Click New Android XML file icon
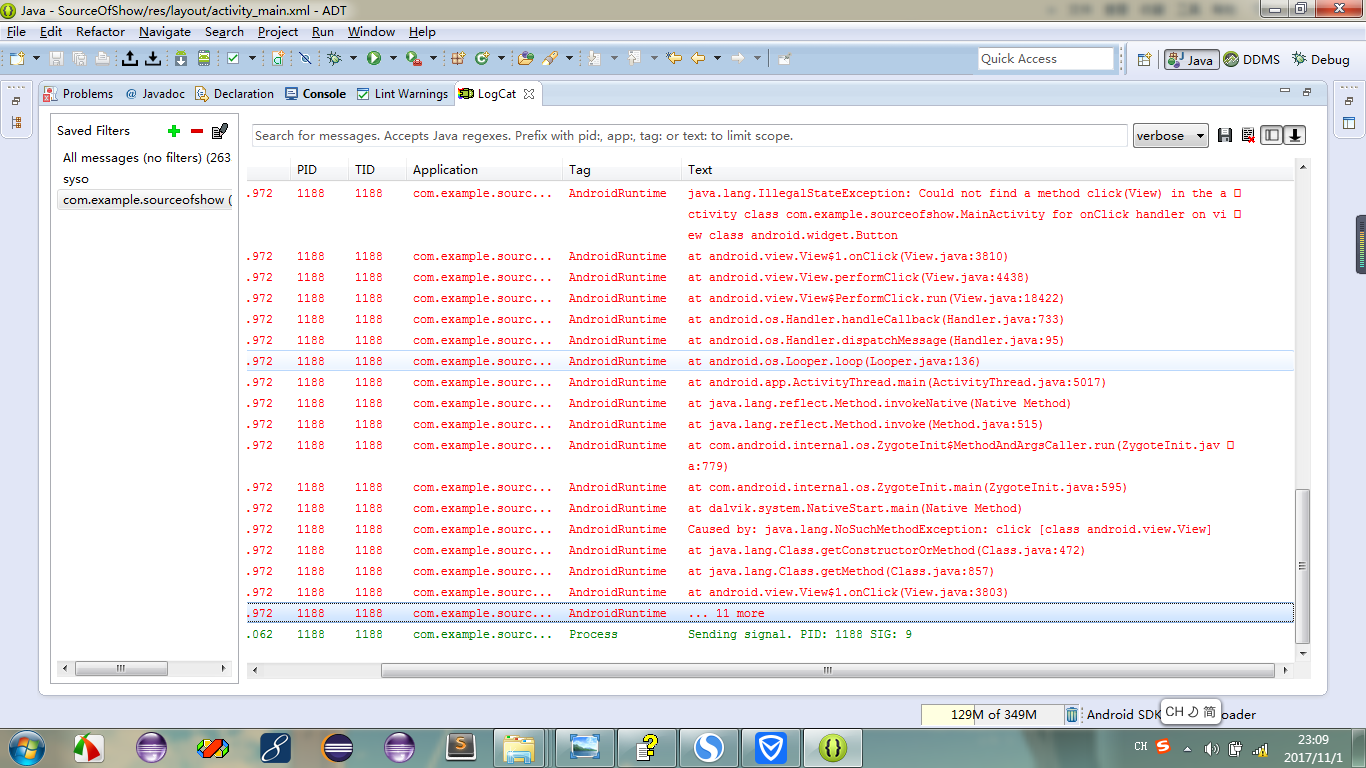This screenshot has width=1366, height=768. tap(278, 59)
